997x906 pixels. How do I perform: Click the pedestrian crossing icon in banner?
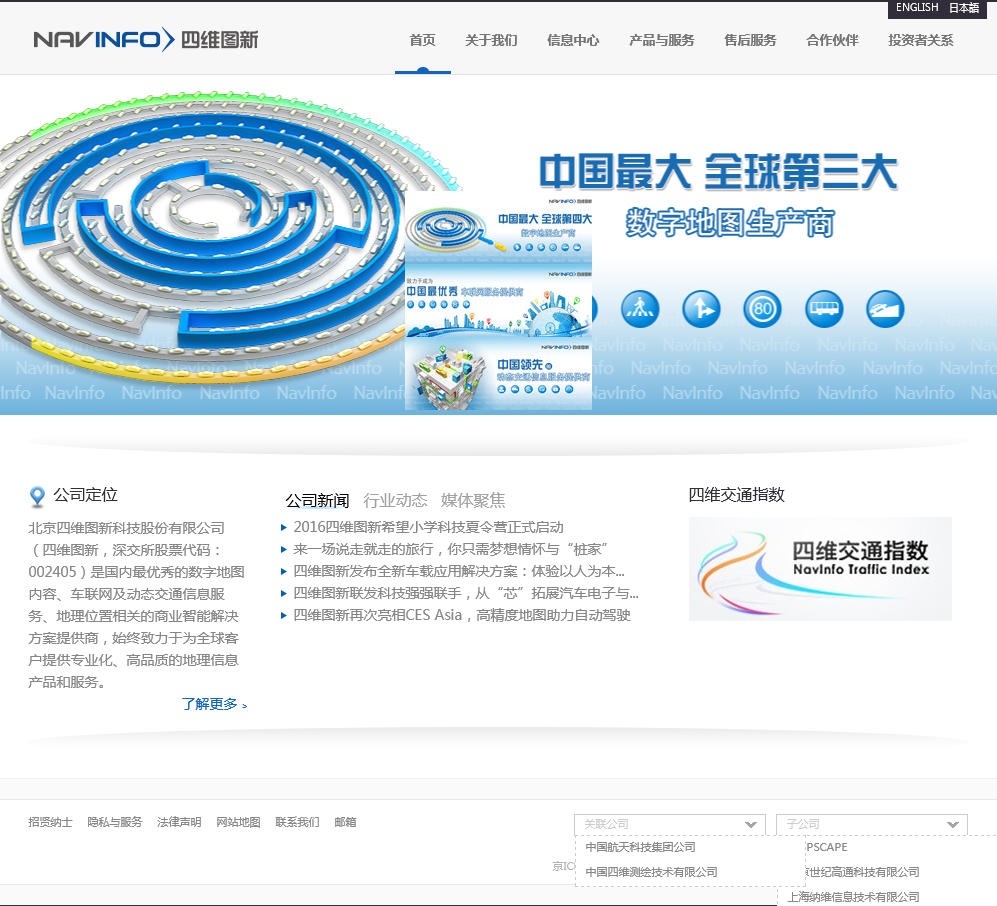click(x=640, y=309)
